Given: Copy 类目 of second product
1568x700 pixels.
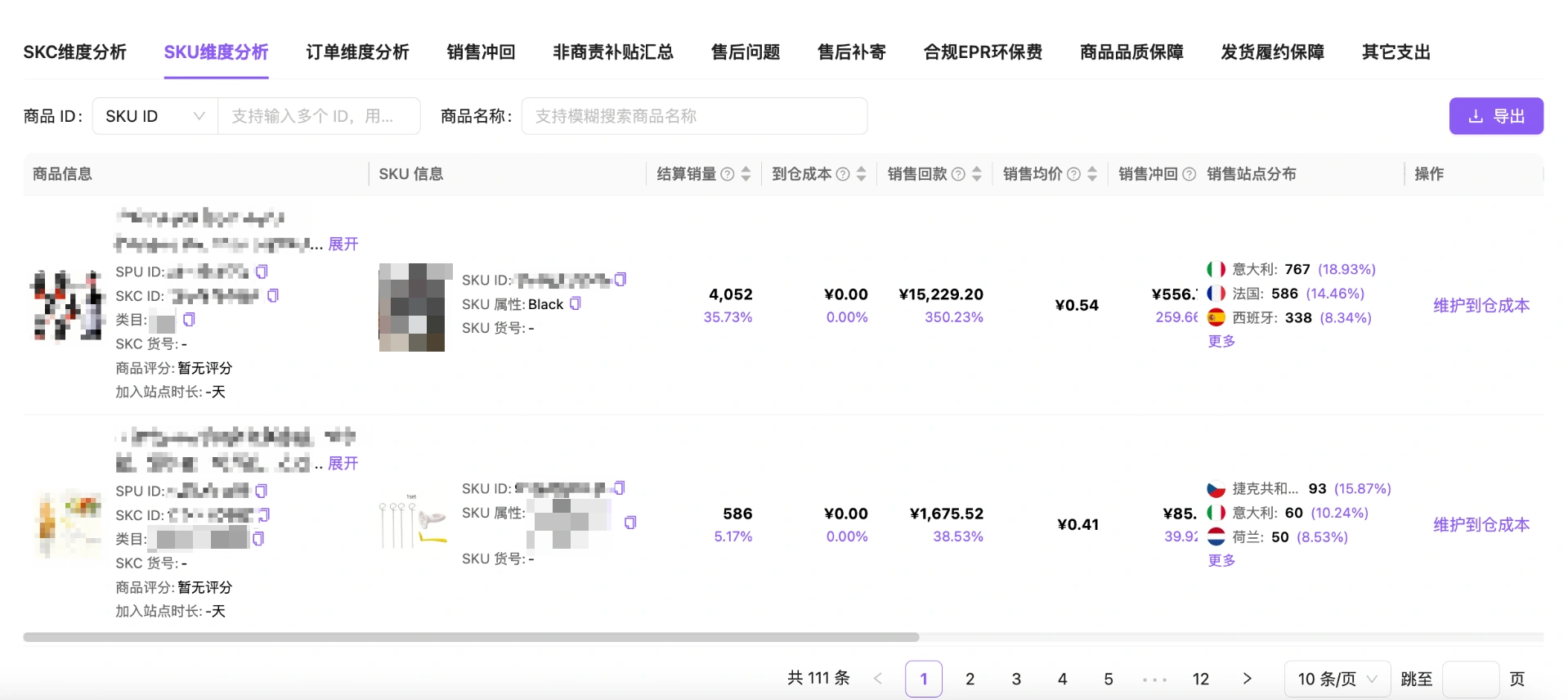Looking at the screenshot, I should coord(258,539).
